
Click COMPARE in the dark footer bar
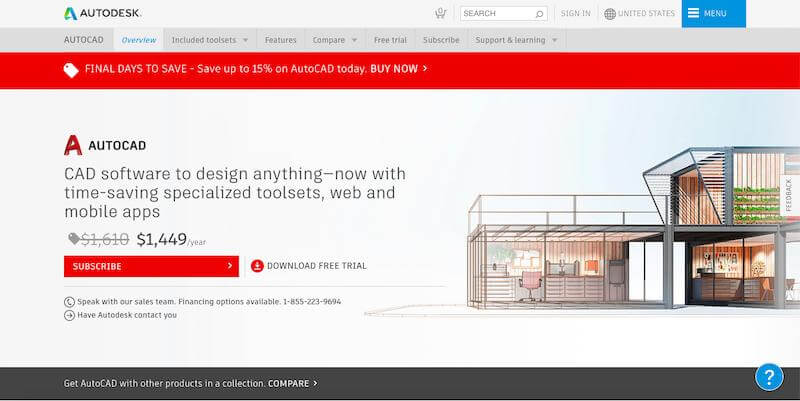coord(288,383)
